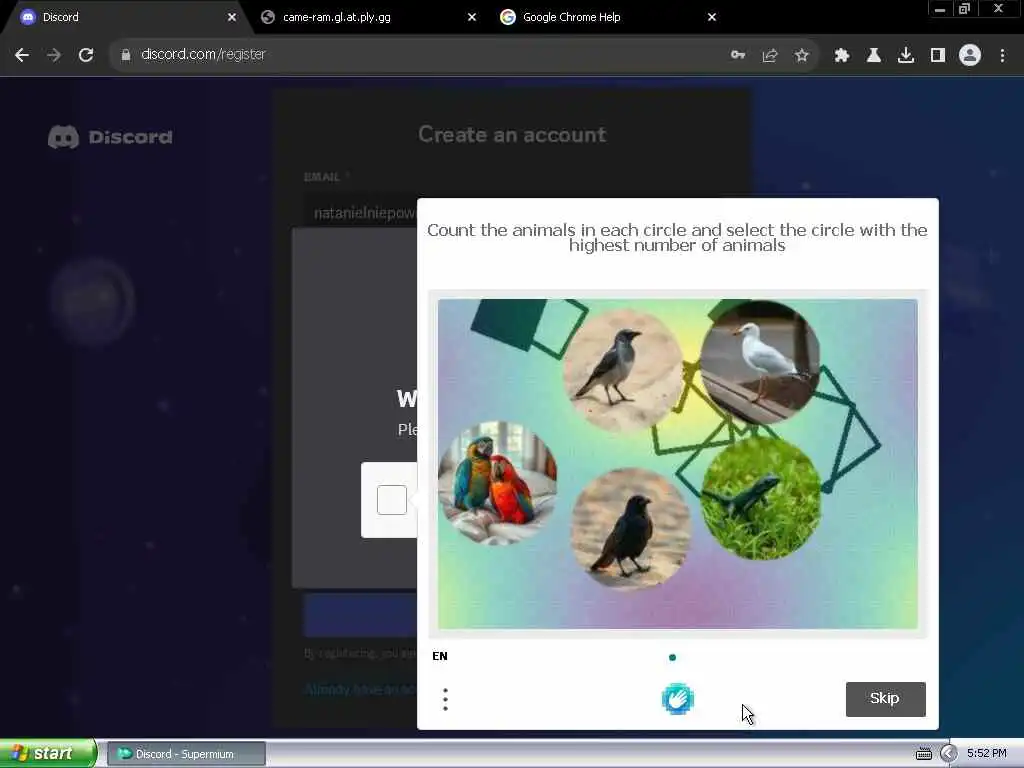The height and width of the screenshot is (768, 1024).
Task: Skip this captcha challenge
Action: click(885, 699)
